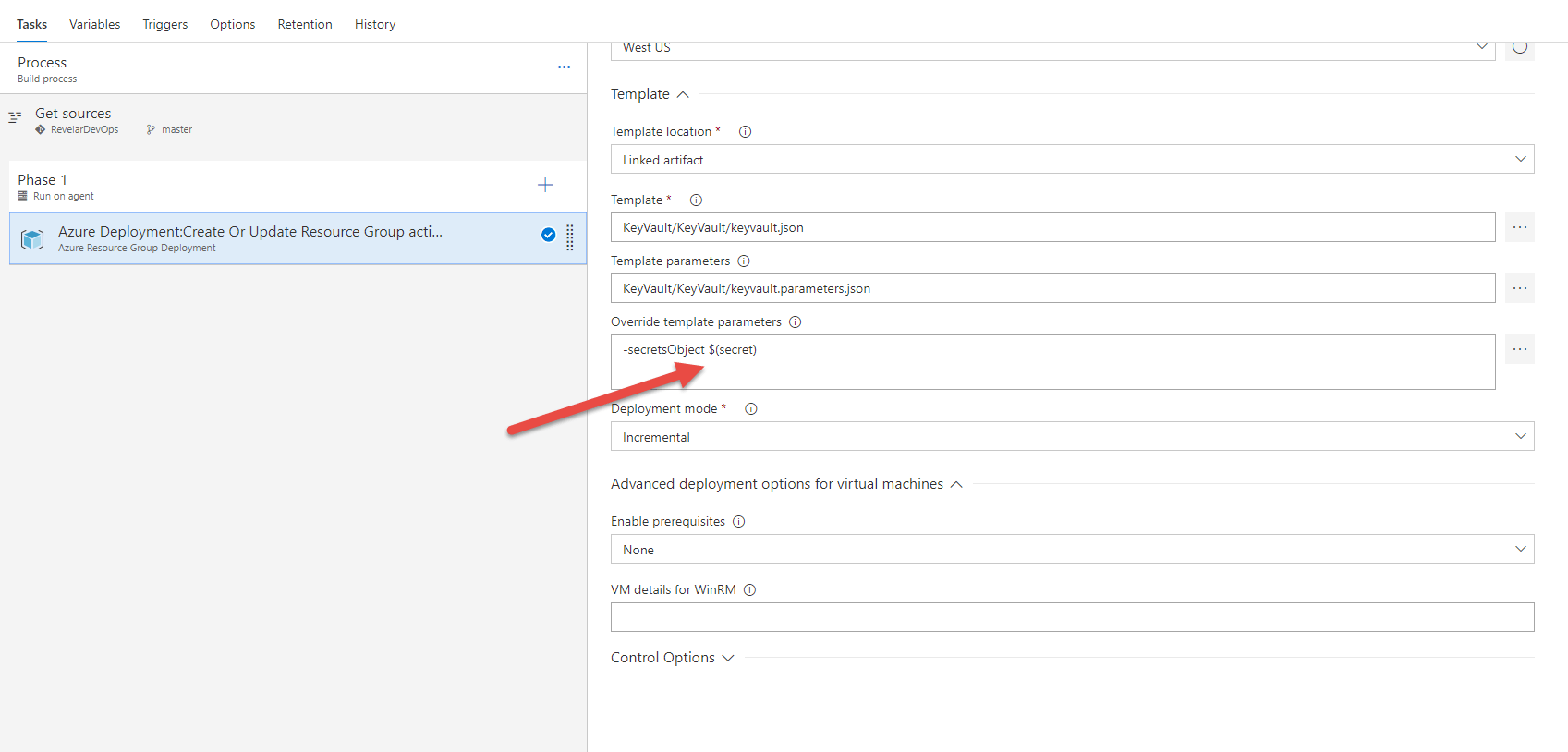Show info for Enable prerequisites
Viewport: 1568px width, 752px height.
(x=739, y=522)
